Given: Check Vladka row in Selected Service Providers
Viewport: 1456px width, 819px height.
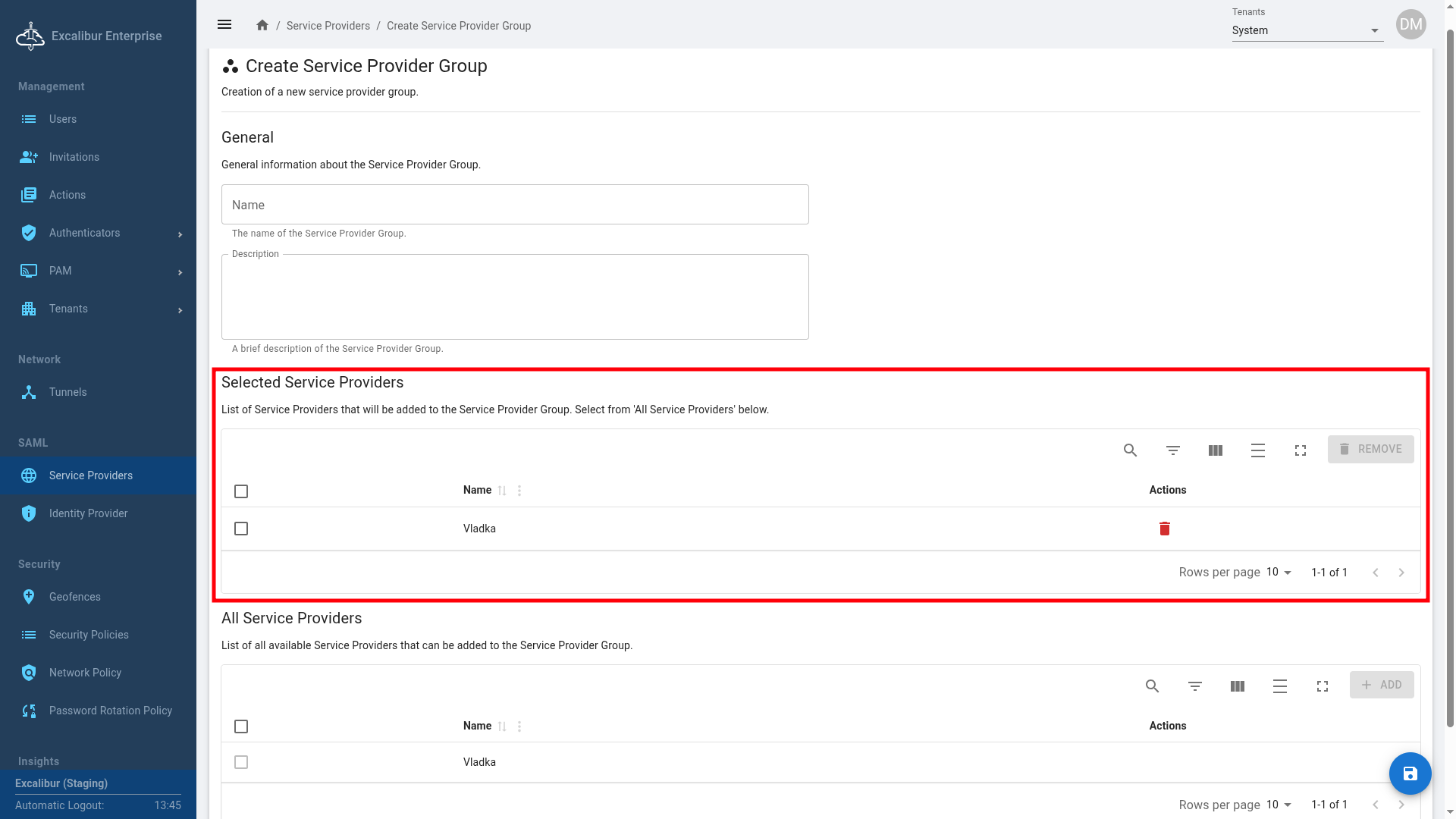Looking at the screenshot, I should pyautogui.click(x=241, y=529).
